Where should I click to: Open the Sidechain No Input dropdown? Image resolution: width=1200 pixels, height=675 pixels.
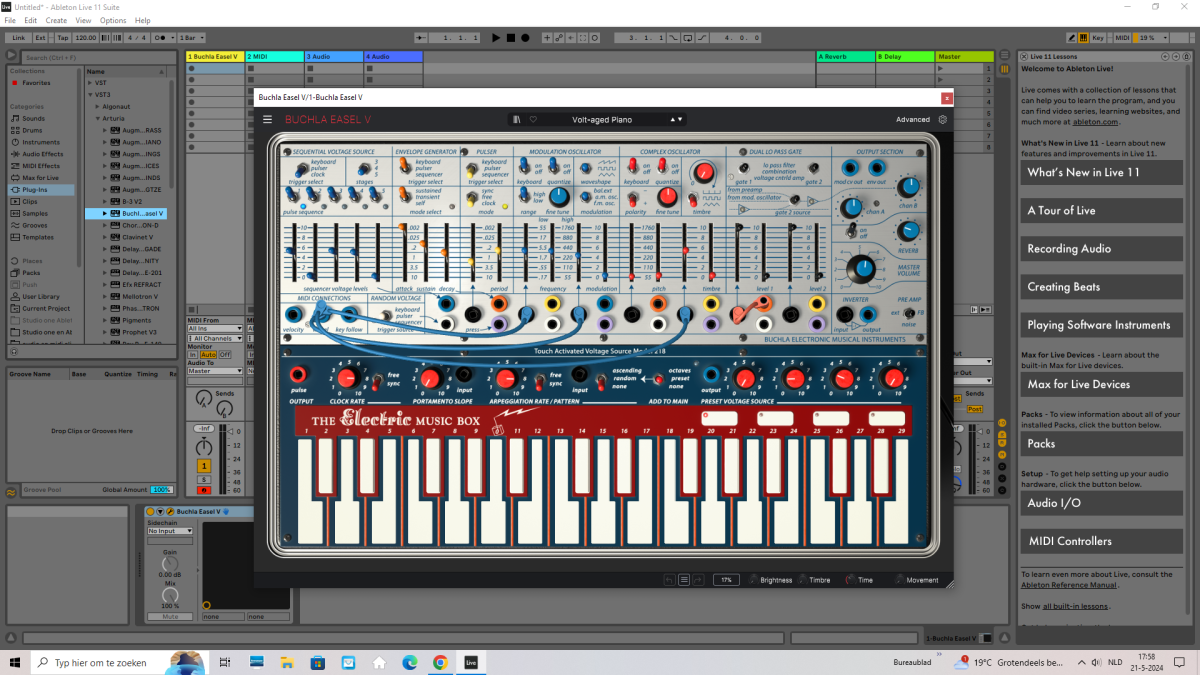pos(170,531)
